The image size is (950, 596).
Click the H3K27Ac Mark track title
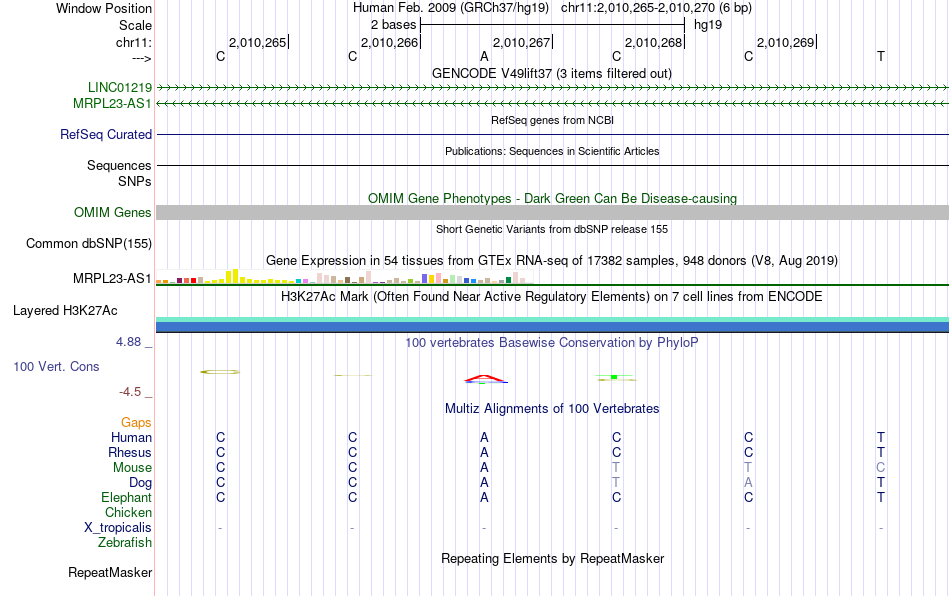552,296
